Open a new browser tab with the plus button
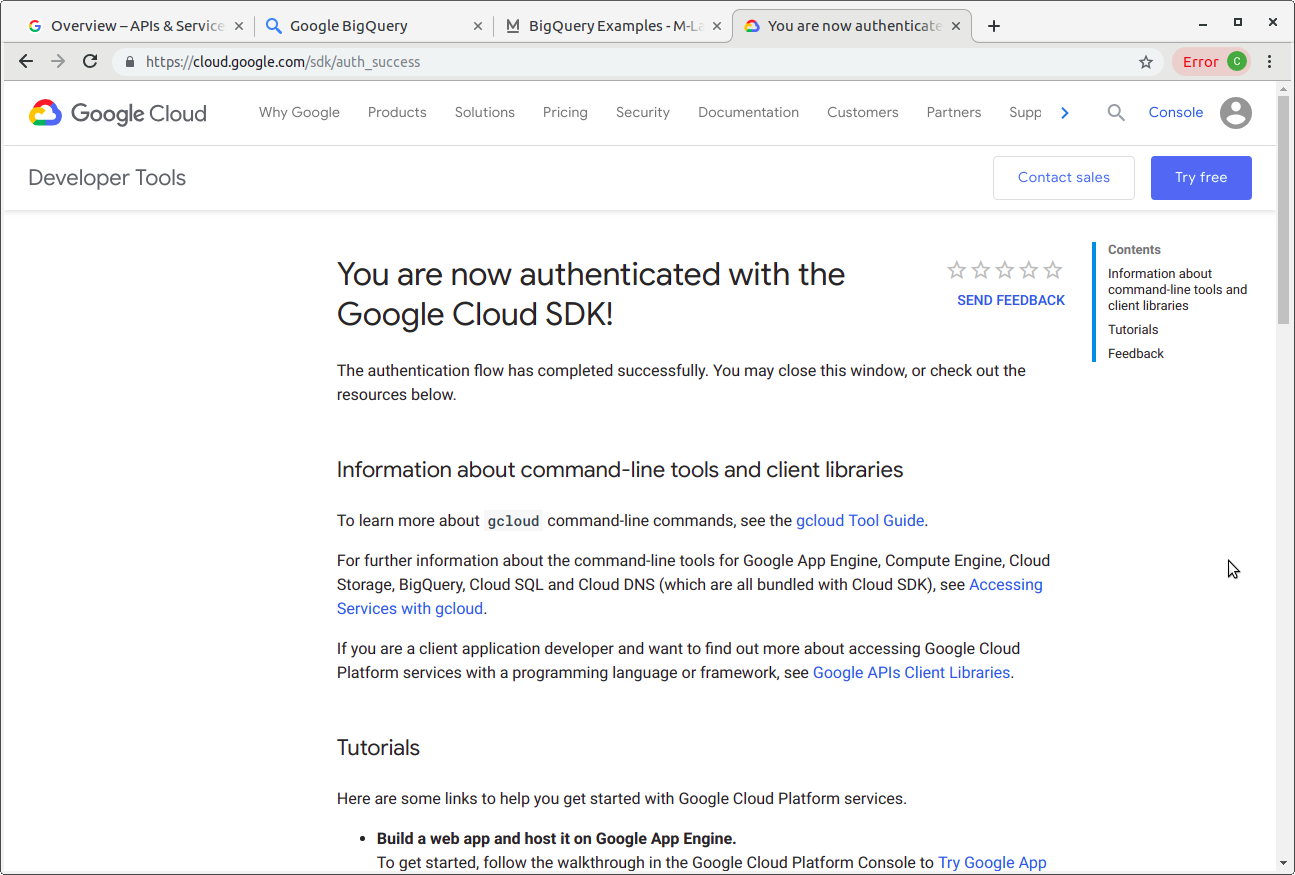 pyautogui.click(x=993, y=25)
